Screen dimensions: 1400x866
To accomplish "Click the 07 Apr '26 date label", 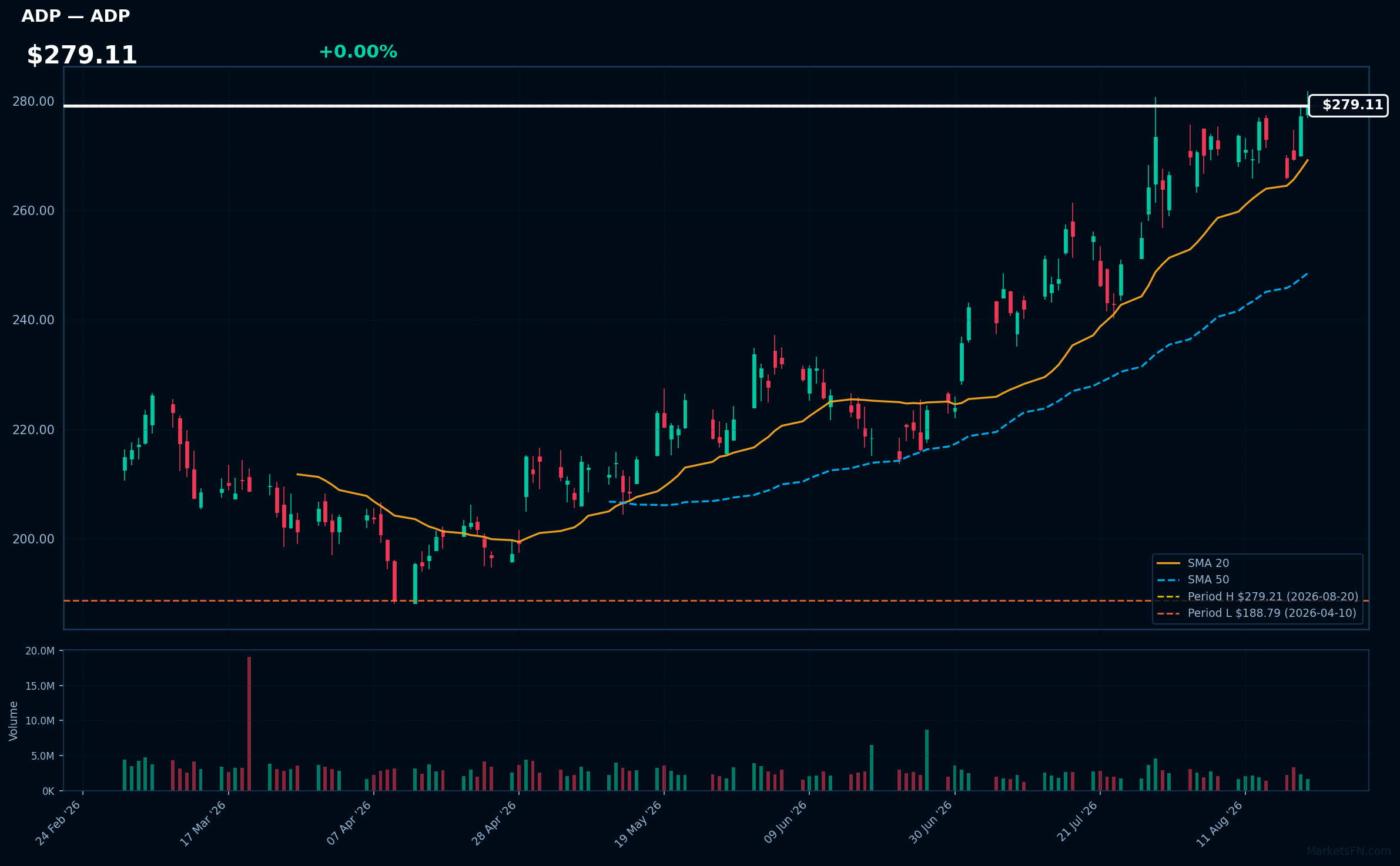I will (x=349, y=823).
